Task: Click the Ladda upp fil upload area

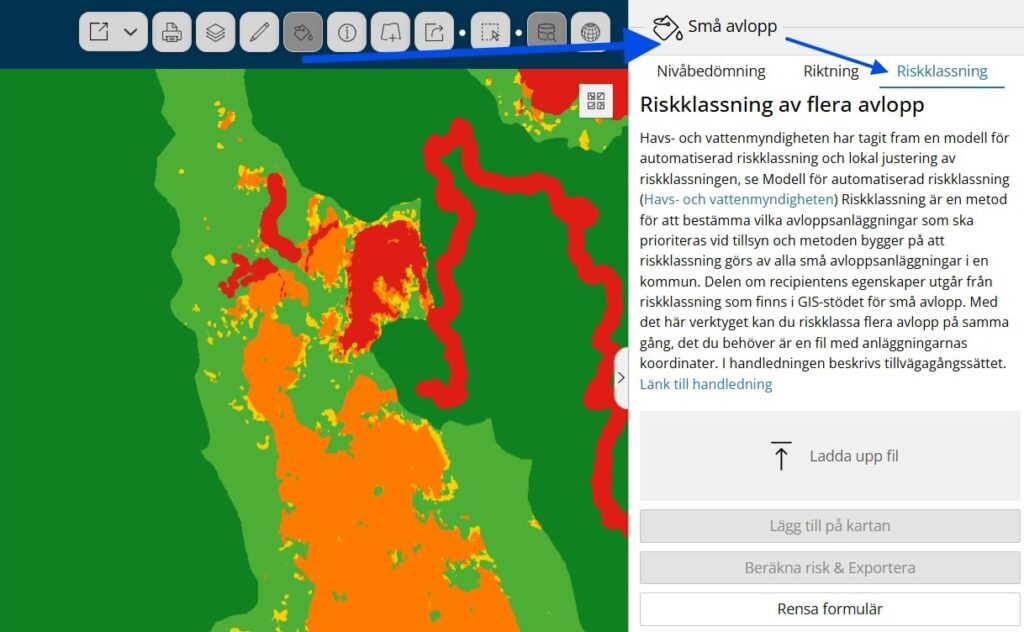Action: 830,456
